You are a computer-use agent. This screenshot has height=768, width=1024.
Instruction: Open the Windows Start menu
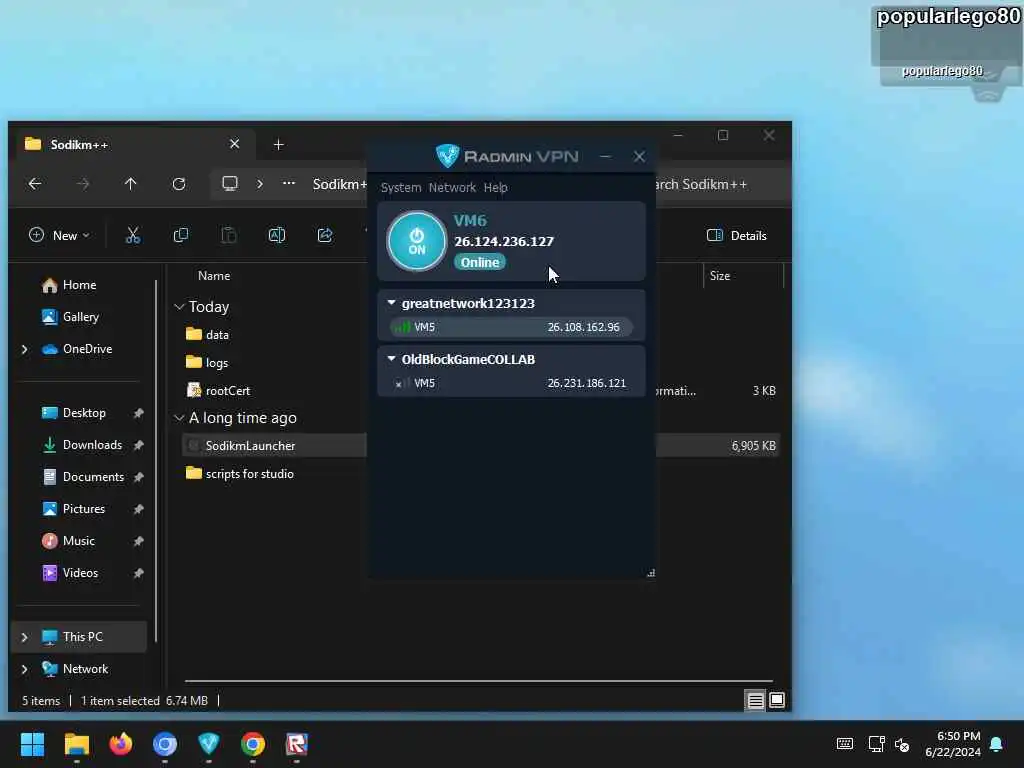click(32, 744)
